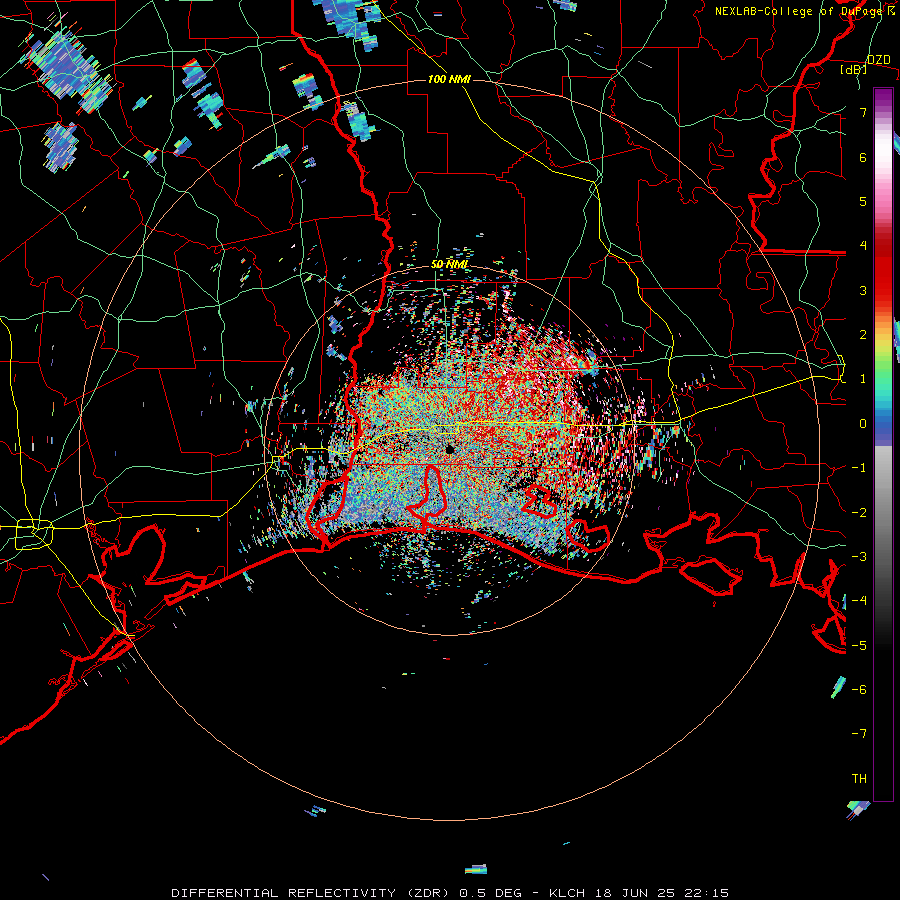900x900 pixels.
Task: Click the purple top of the color bar
Action: [883, 98]
